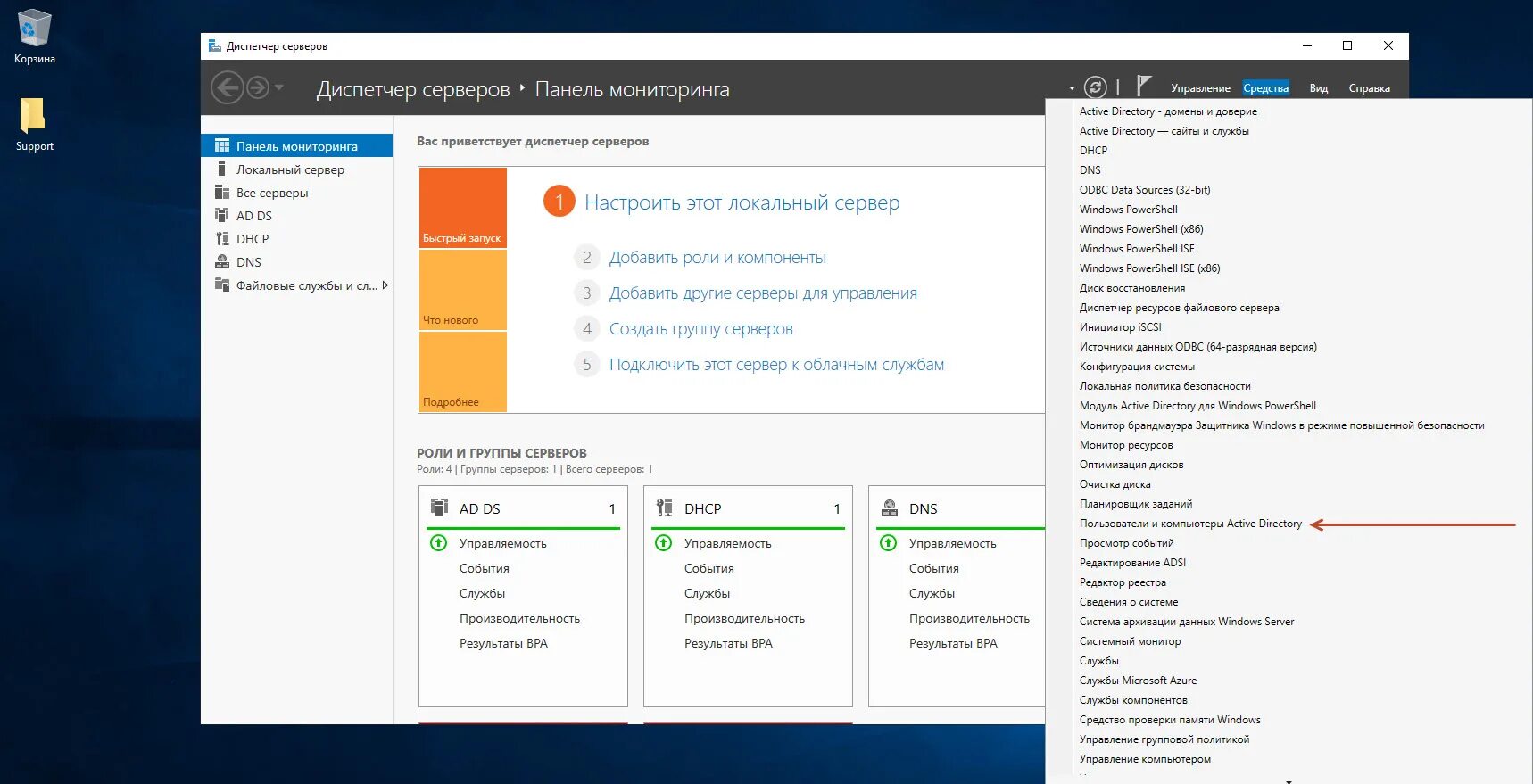Click Подключить этот сервер к облачным службам
This screenshot has height=784, width=1533.
coord(776,365)
